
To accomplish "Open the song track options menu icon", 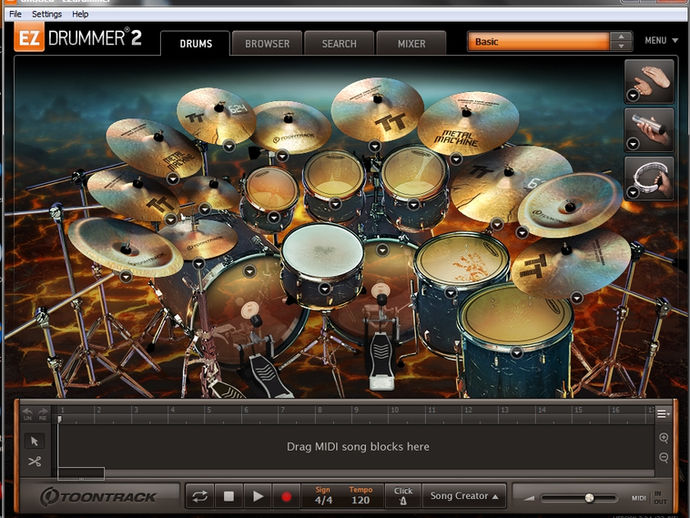I will [663, 414].
